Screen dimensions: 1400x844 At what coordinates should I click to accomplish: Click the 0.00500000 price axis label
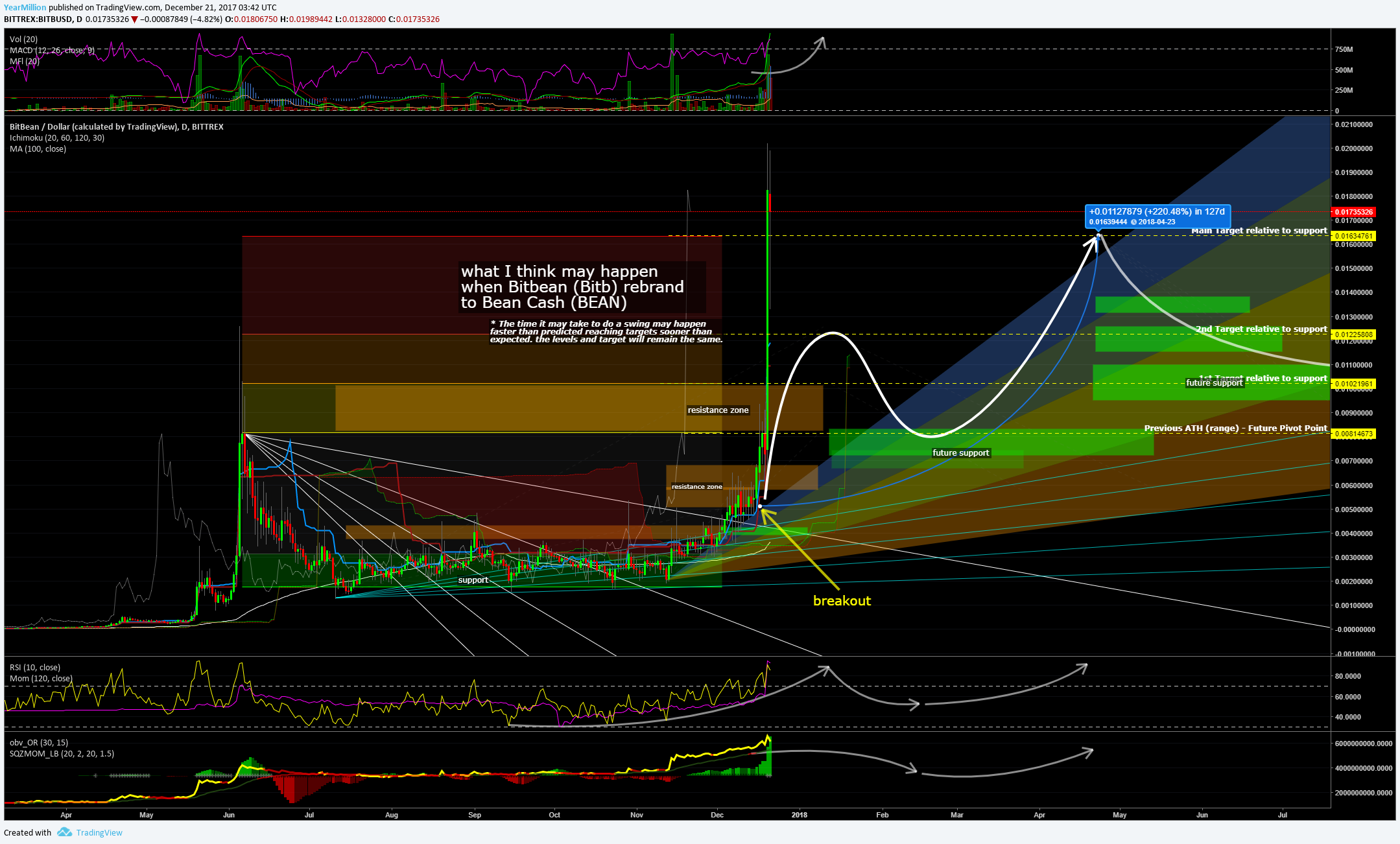tap(1354, 510)
